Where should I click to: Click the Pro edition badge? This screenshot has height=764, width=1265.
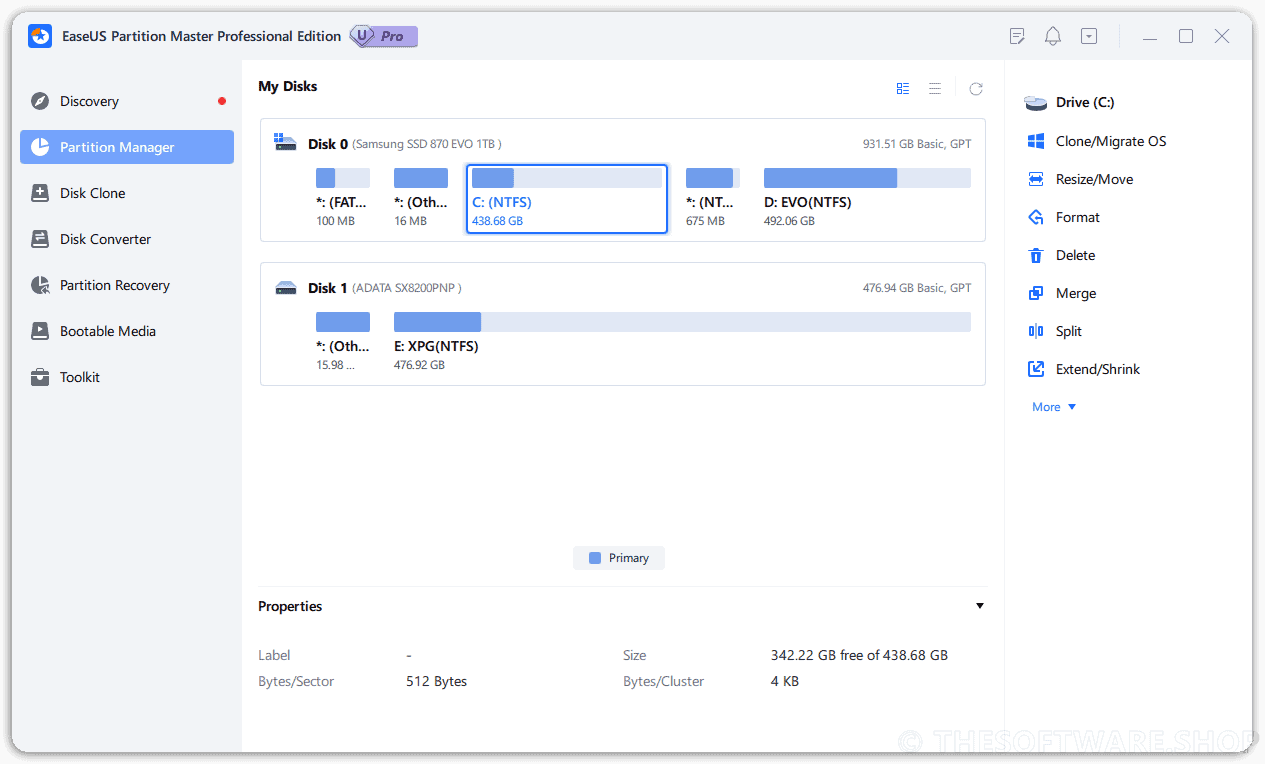tap(383, 36)
